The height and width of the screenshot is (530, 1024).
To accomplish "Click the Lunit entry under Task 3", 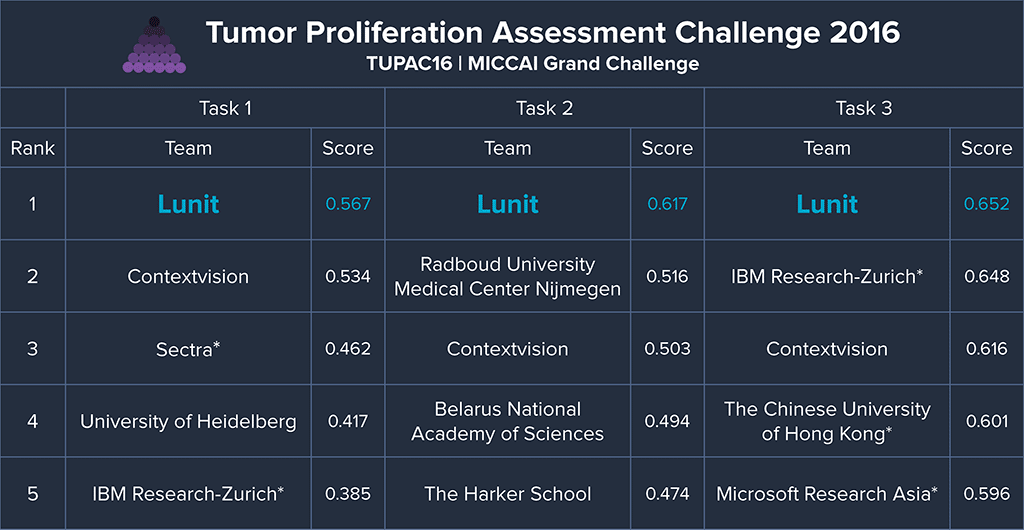I will coord(827,204).
